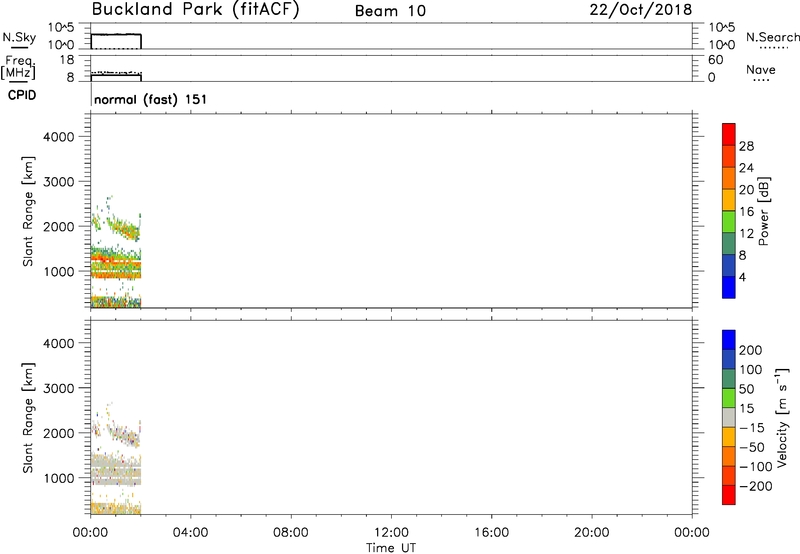Click the date '22/Oct/2018'

click(641, 10)
